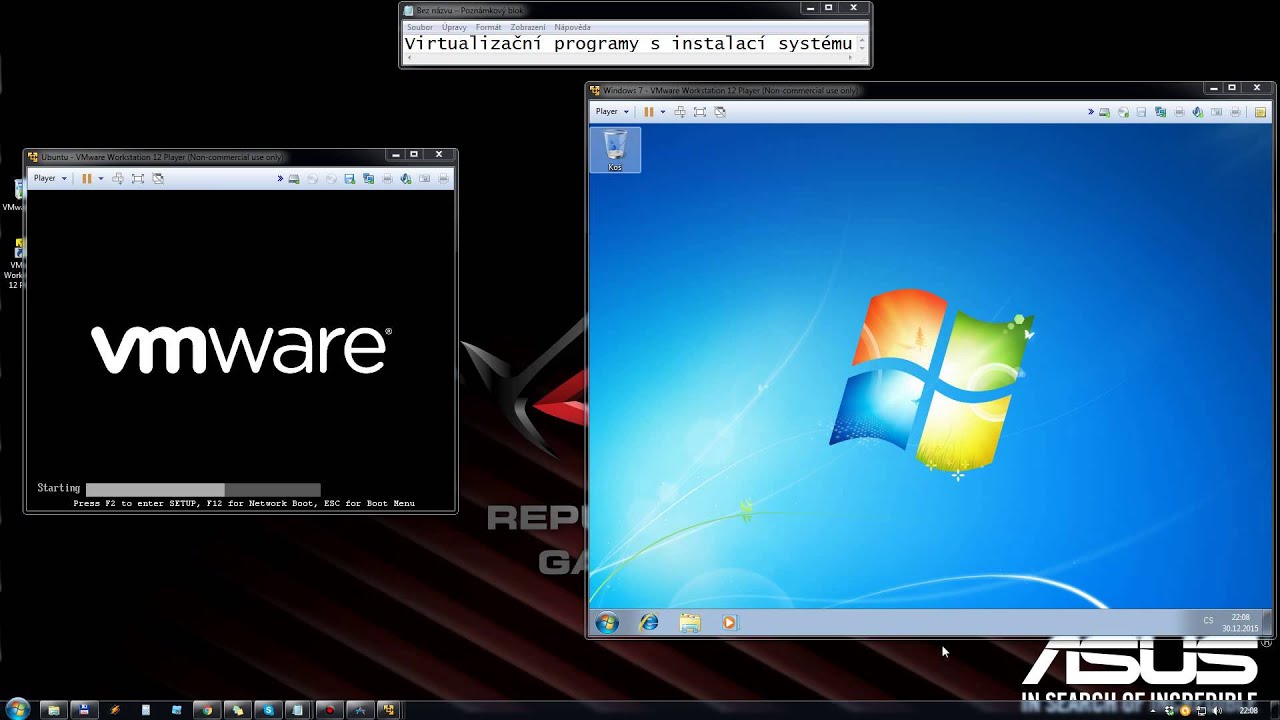Screen dimensions: 1280x720
Task: Open the Zobrazení menu in the Notepad window
Action: tap(528, 27)
